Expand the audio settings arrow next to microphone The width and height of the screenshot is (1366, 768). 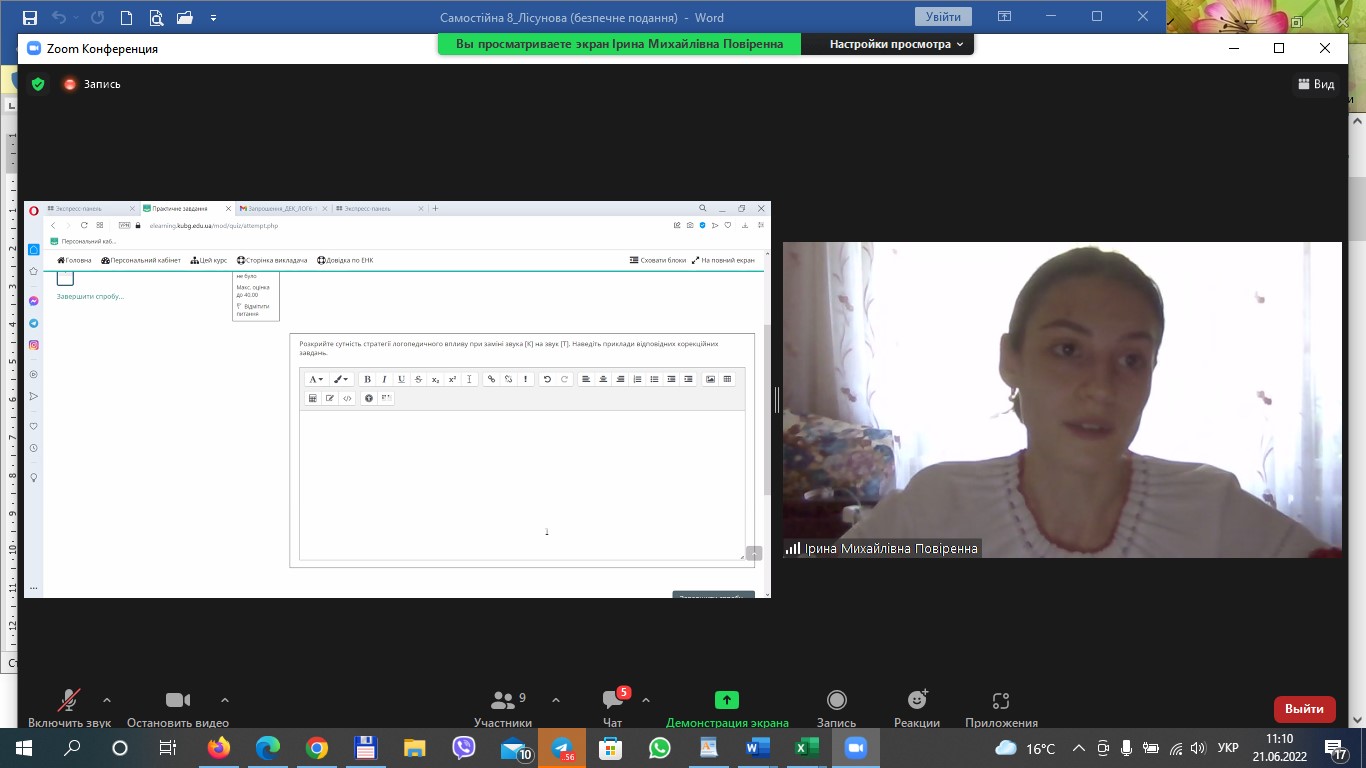pos(107,700)
